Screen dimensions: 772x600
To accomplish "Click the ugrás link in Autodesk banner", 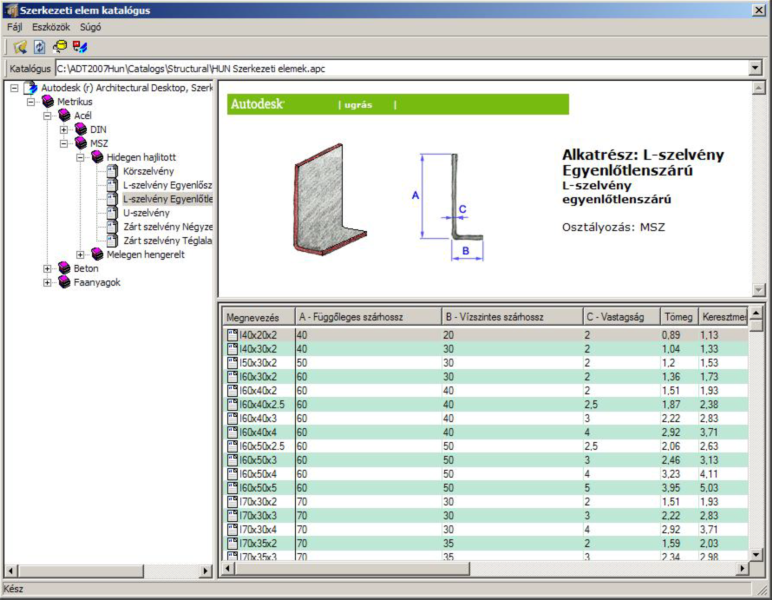I will pyautogui.click(x=358, y=105).
